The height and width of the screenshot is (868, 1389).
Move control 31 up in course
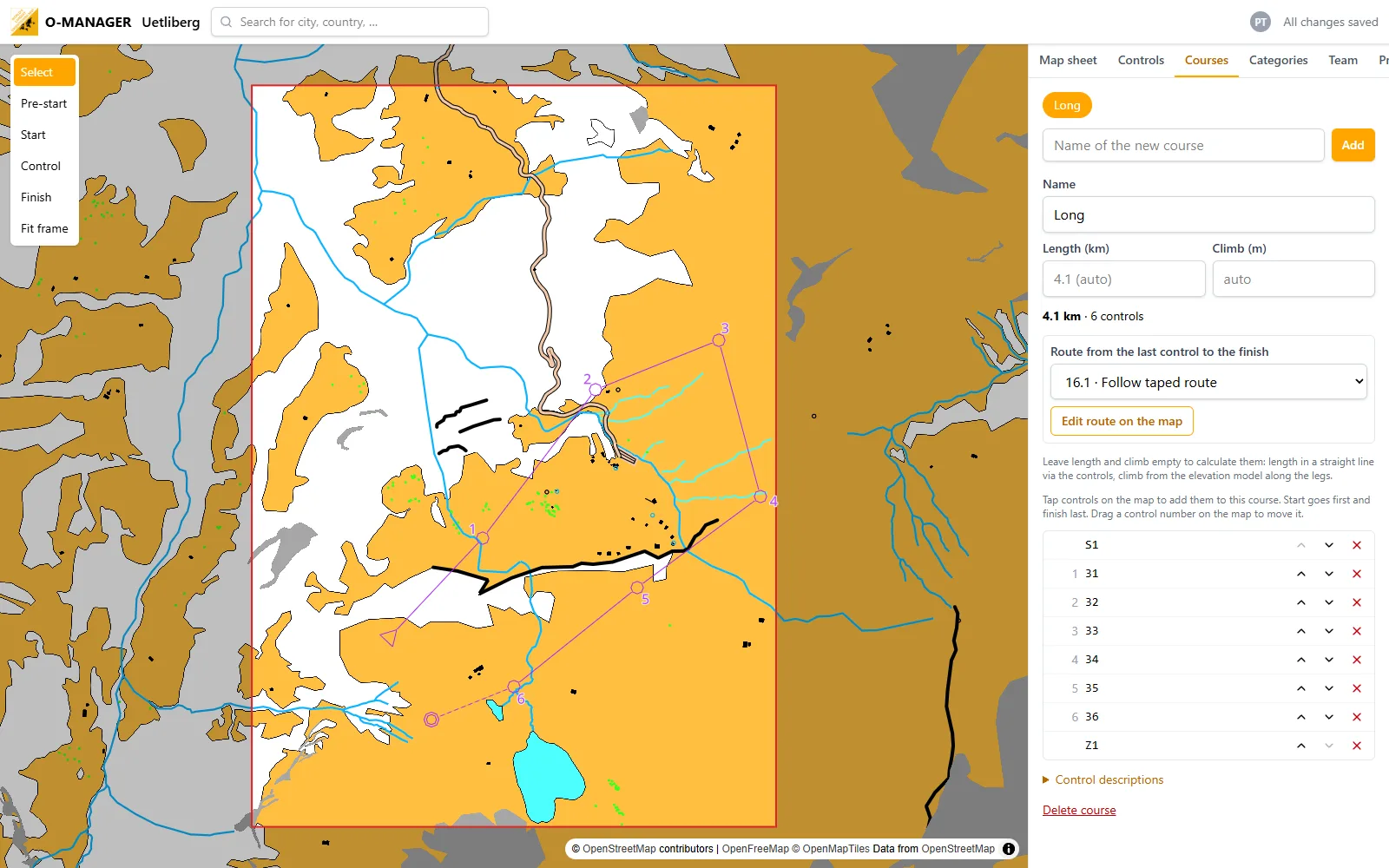(1301, 574)
